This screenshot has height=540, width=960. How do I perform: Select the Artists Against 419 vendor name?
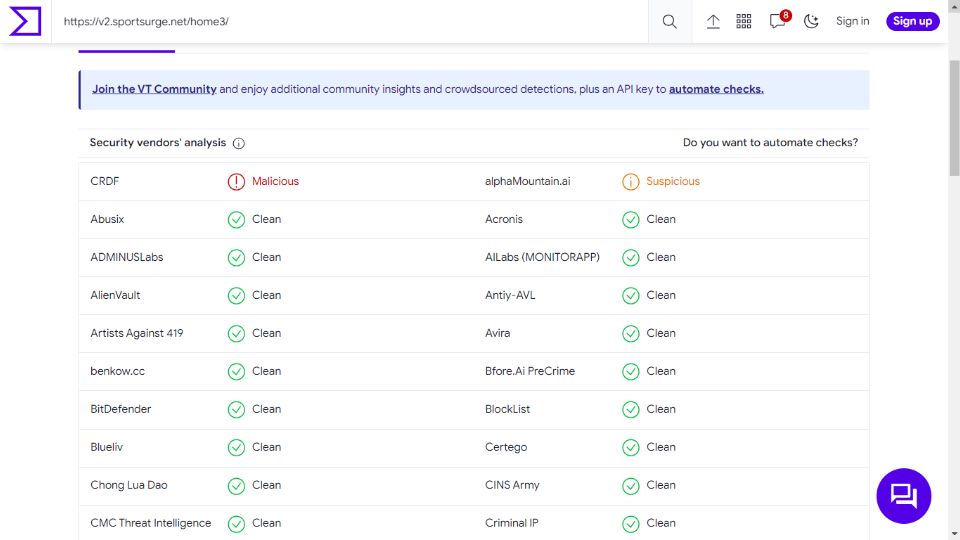tap(137, 333)
